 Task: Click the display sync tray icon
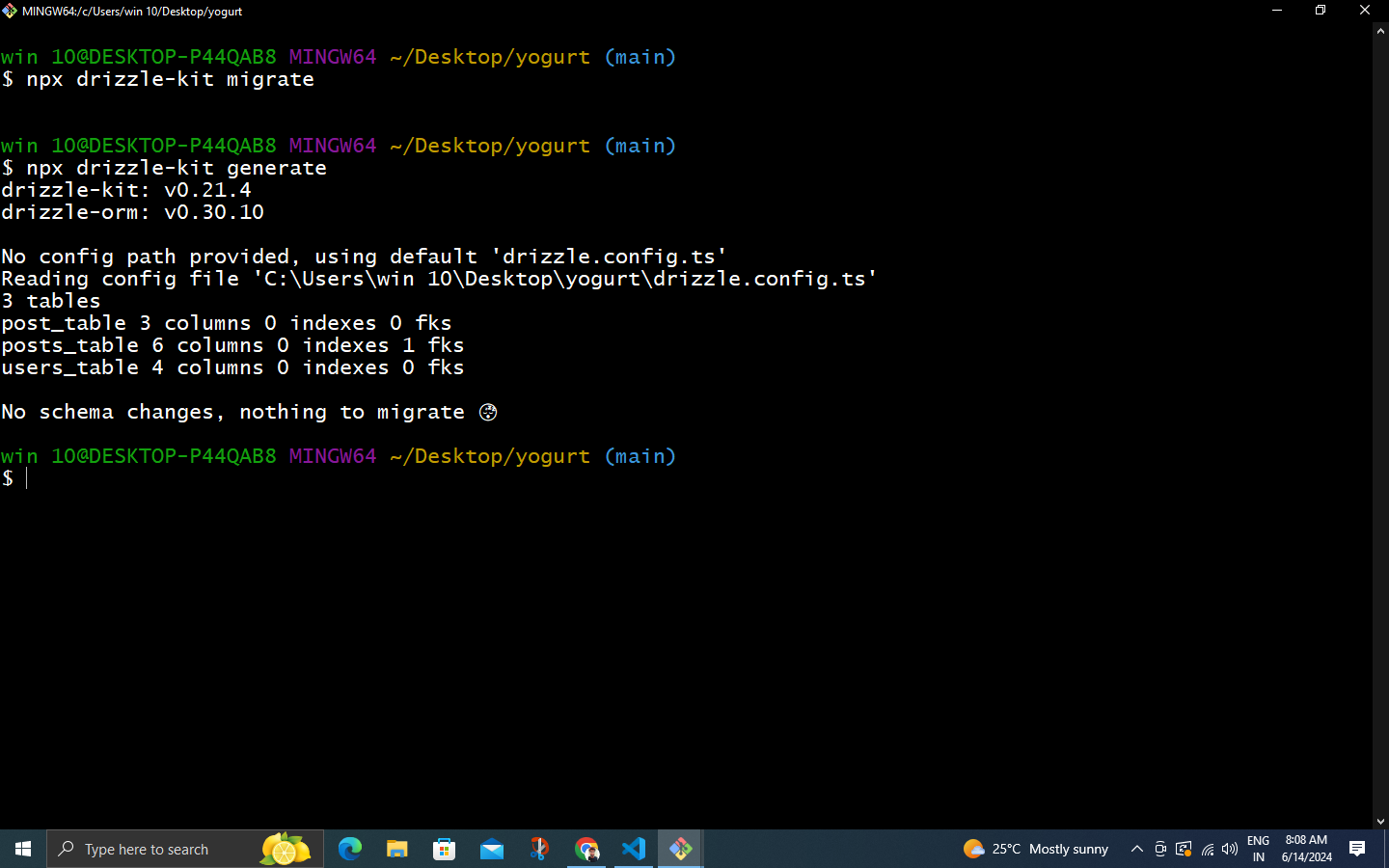click(x=1184, y=849)
